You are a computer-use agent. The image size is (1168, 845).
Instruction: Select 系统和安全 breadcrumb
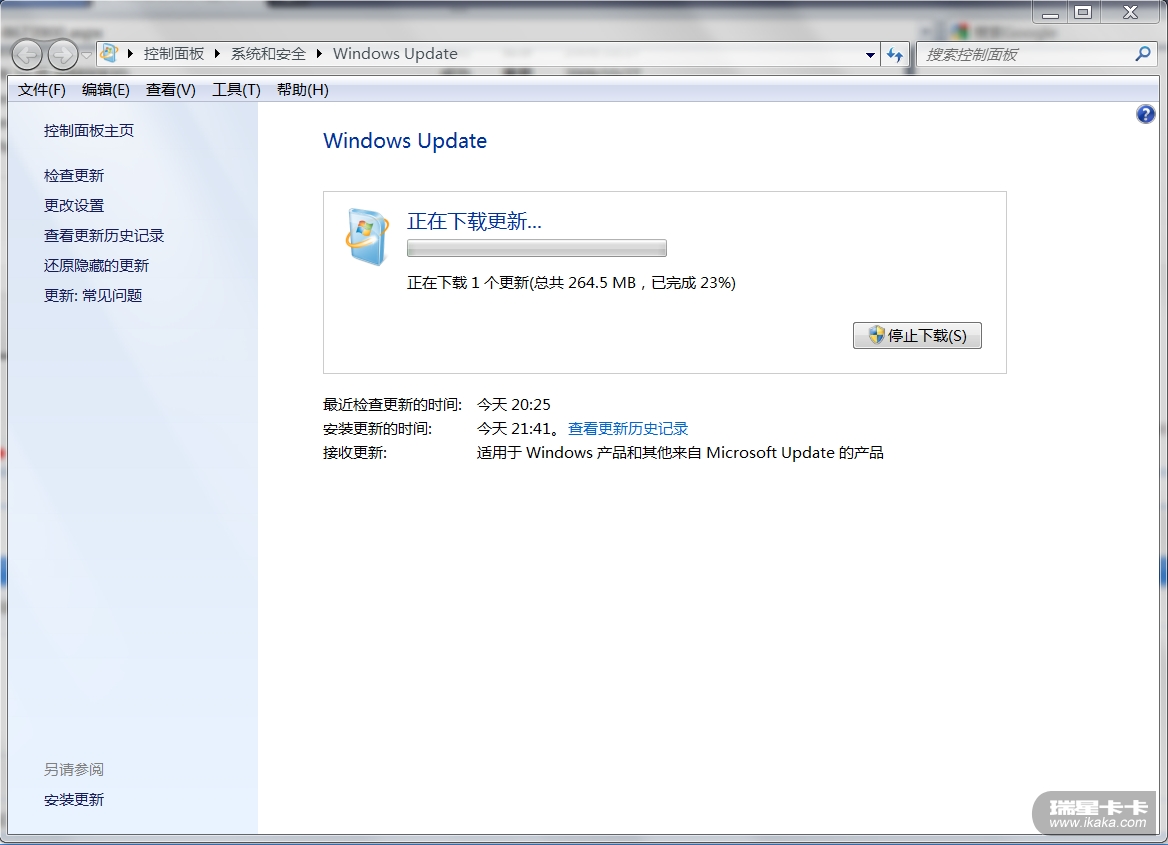[x=268, y=54]
